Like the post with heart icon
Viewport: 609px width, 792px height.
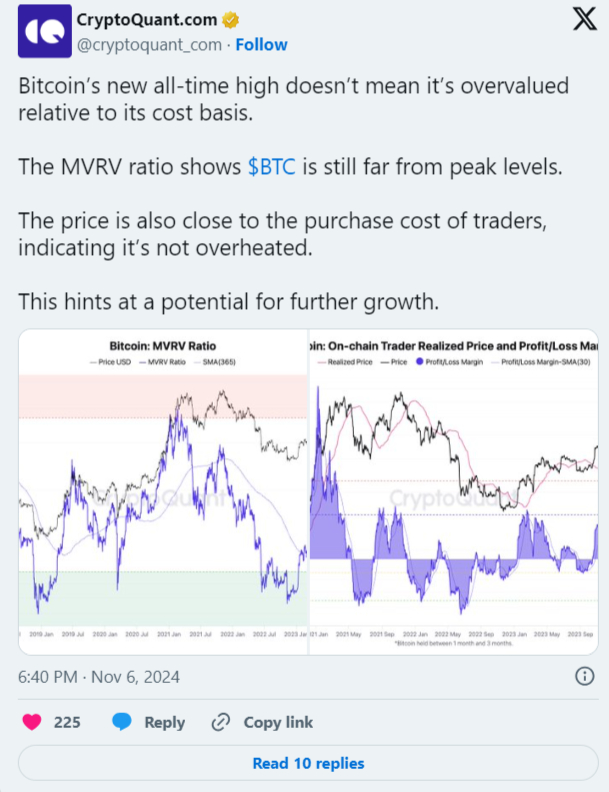click(x=33, y=722)
